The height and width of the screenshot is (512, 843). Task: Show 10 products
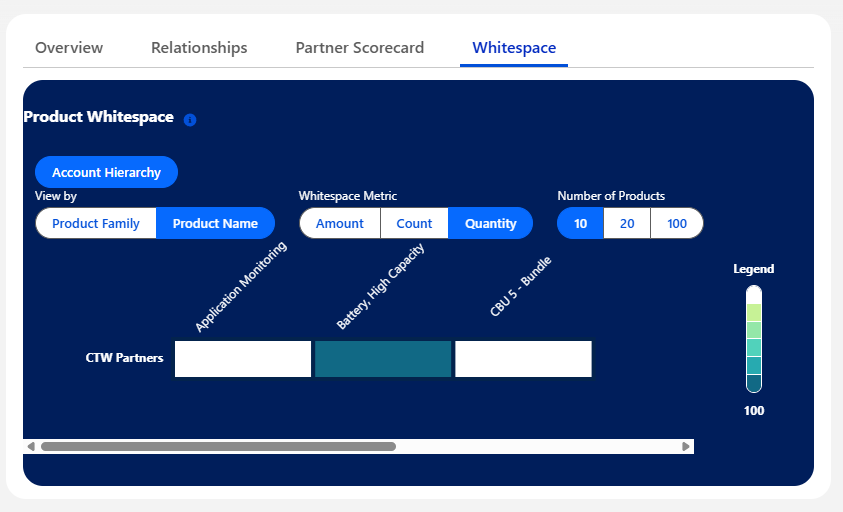tap(581, 223)
